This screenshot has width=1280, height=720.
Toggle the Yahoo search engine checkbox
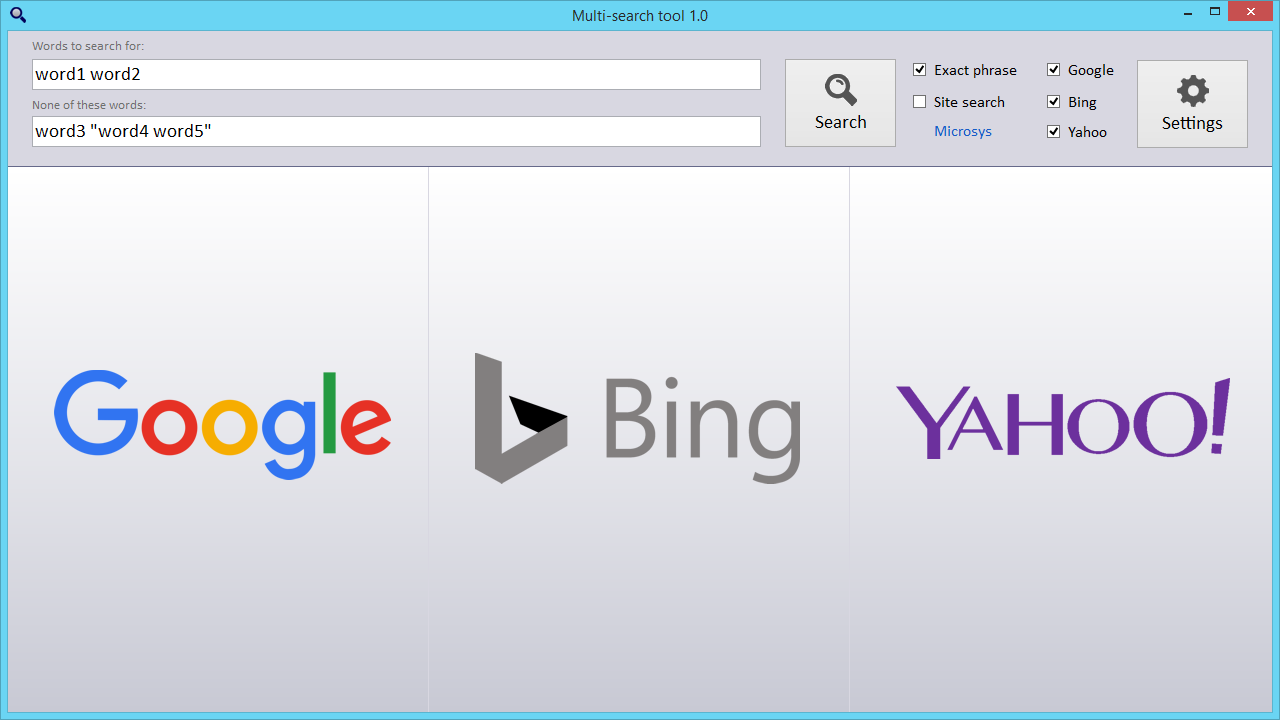(x=1054, y=132)
